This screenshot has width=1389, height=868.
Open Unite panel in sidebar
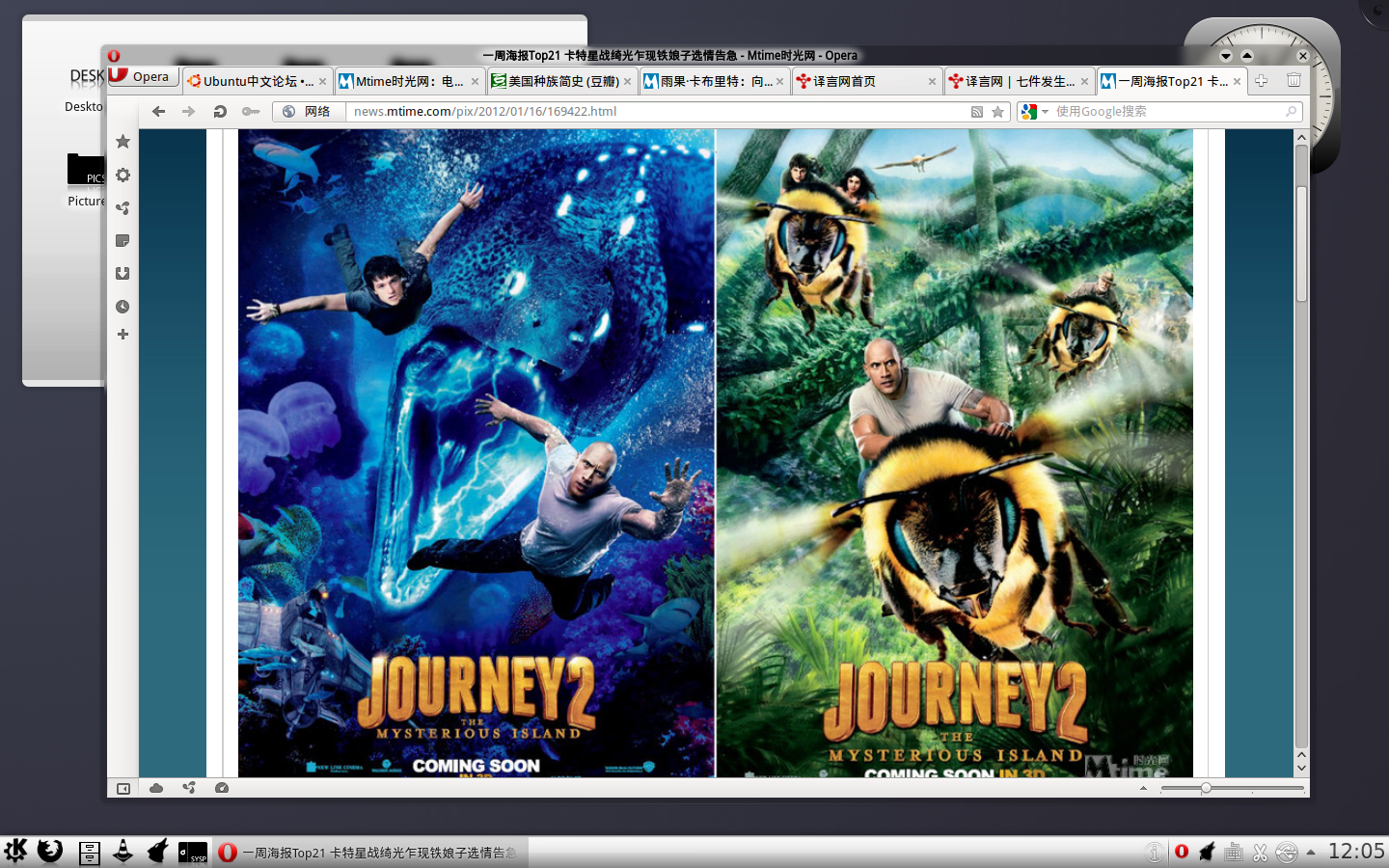[x=123, y=207]
